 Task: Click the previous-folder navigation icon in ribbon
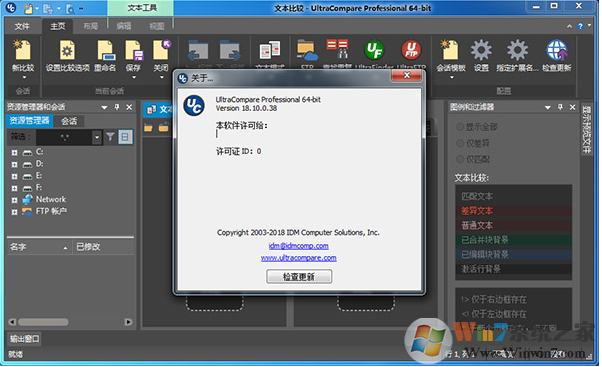(198, 50)
